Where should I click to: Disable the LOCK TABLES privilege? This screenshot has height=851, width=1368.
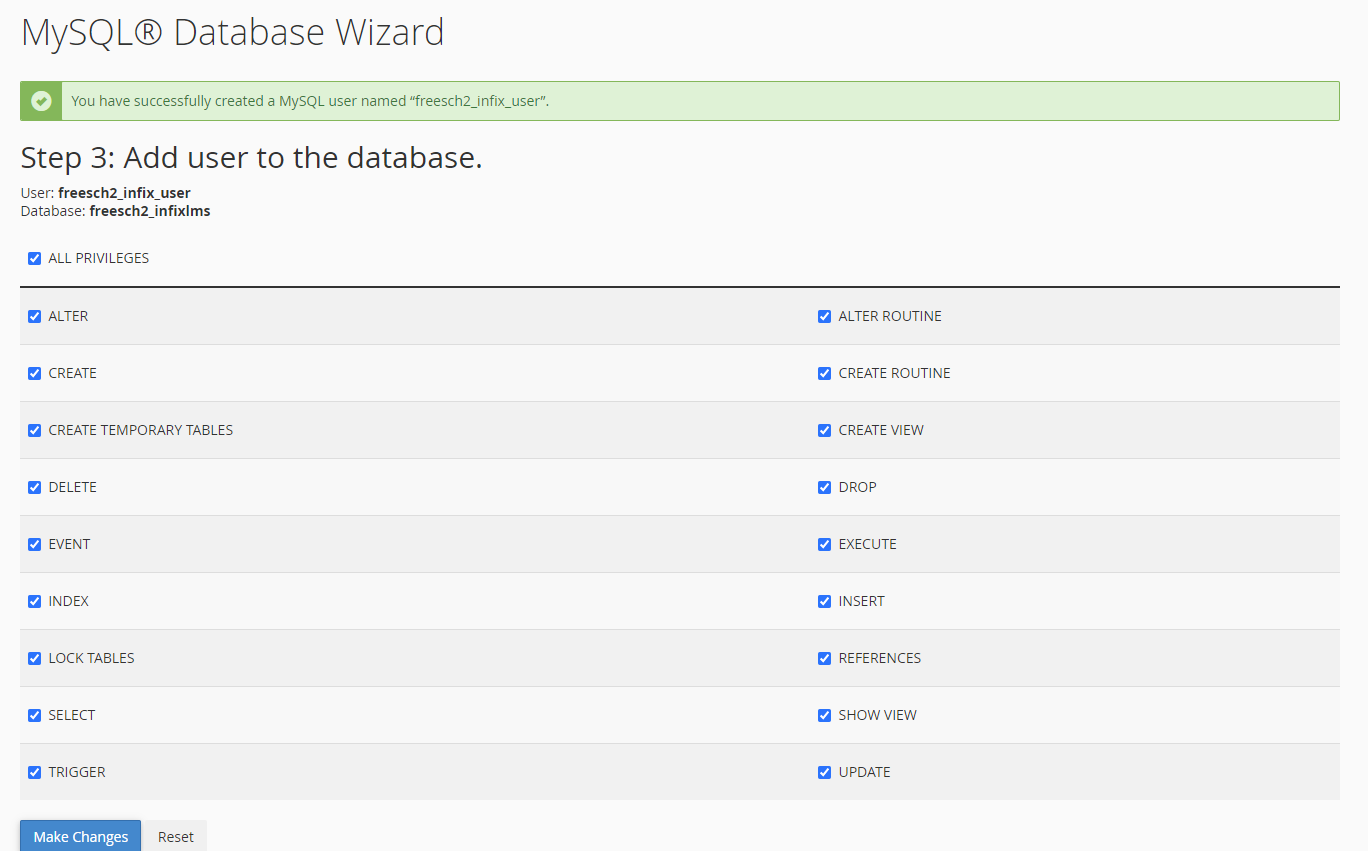[35, 659]
